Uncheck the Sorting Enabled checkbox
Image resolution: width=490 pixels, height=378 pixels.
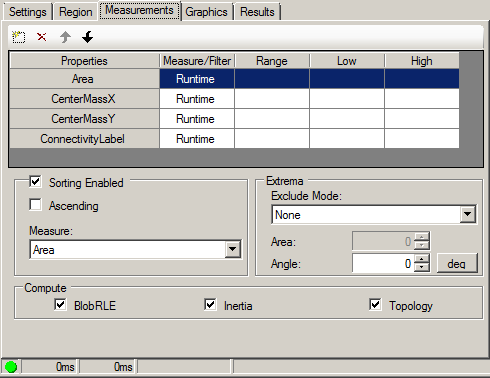[35, 182]
